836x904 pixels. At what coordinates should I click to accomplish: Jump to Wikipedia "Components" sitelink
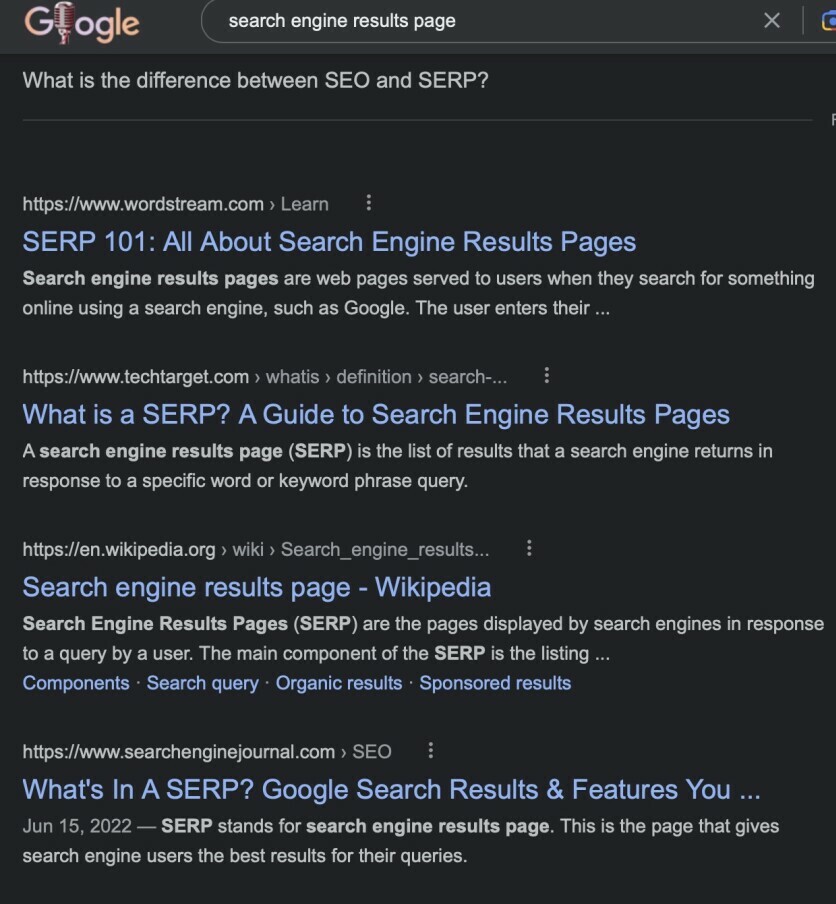pyautogui.click(x=76, y=683)
